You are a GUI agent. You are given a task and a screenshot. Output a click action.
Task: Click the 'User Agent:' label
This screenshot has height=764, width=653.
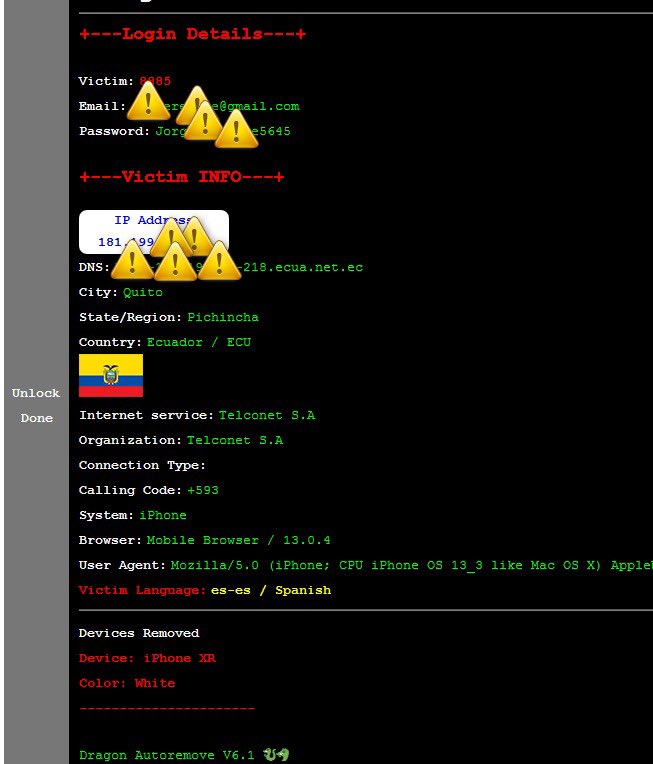pos(122,565)
